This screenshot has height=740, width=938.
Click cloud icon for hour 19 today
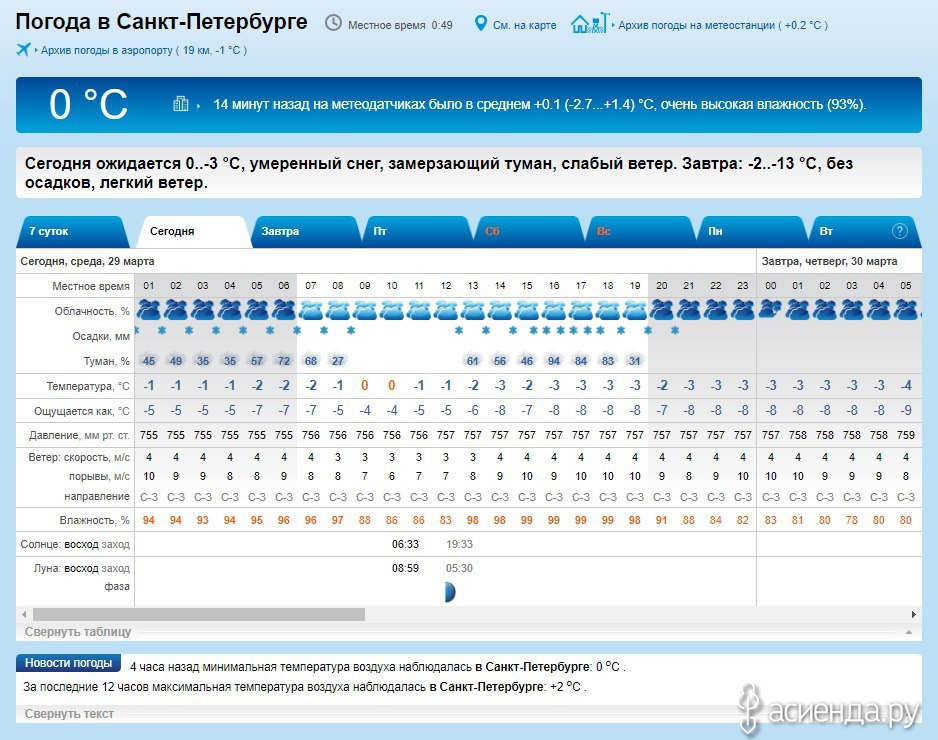635,310
